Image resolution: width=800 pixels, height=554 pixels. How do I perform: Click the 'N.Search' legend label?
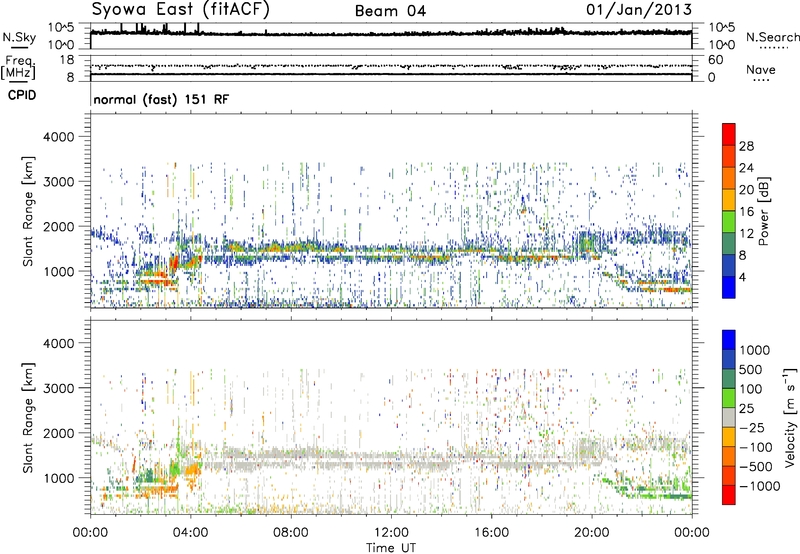772,37
